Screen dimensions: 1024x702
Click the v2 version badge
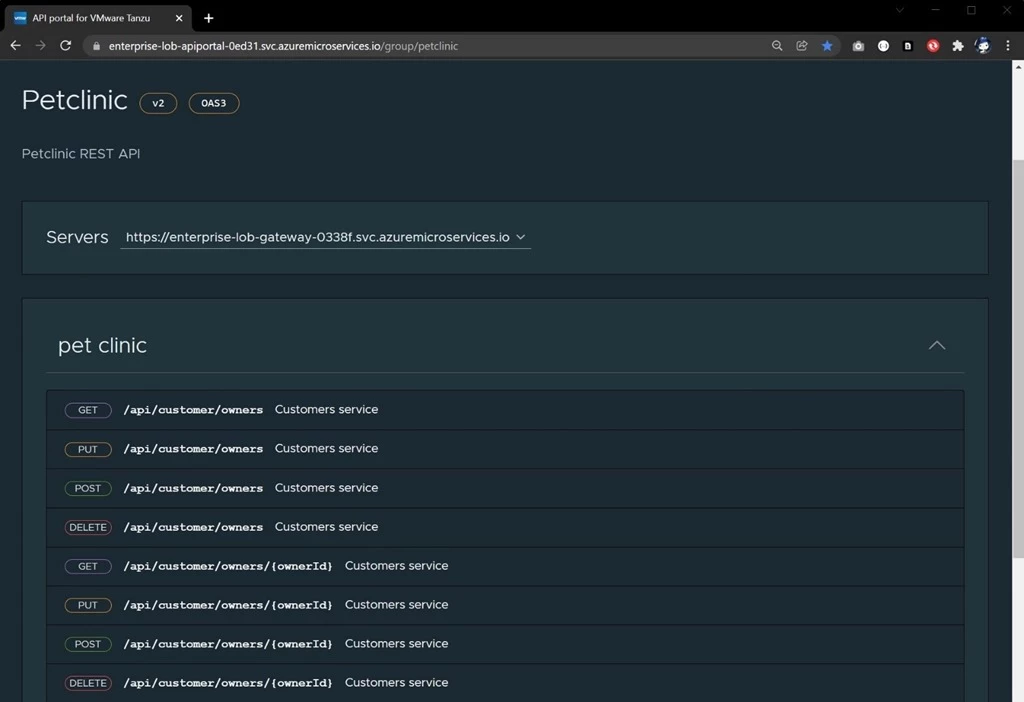pos(158,103)
